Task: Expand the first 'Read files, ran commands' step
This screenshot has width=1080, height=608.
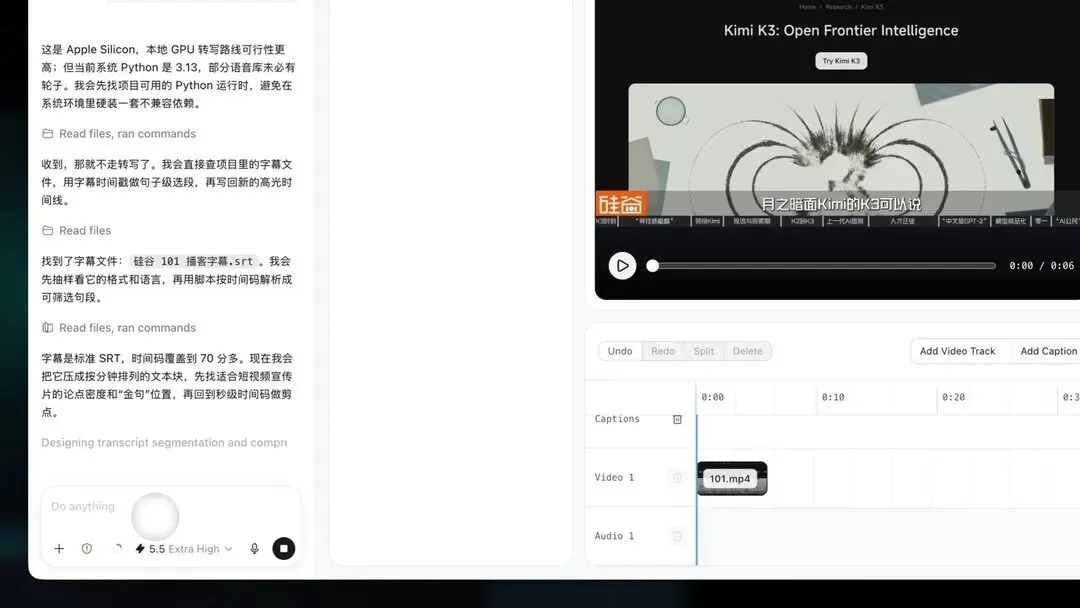Action: tap(118, 134)
